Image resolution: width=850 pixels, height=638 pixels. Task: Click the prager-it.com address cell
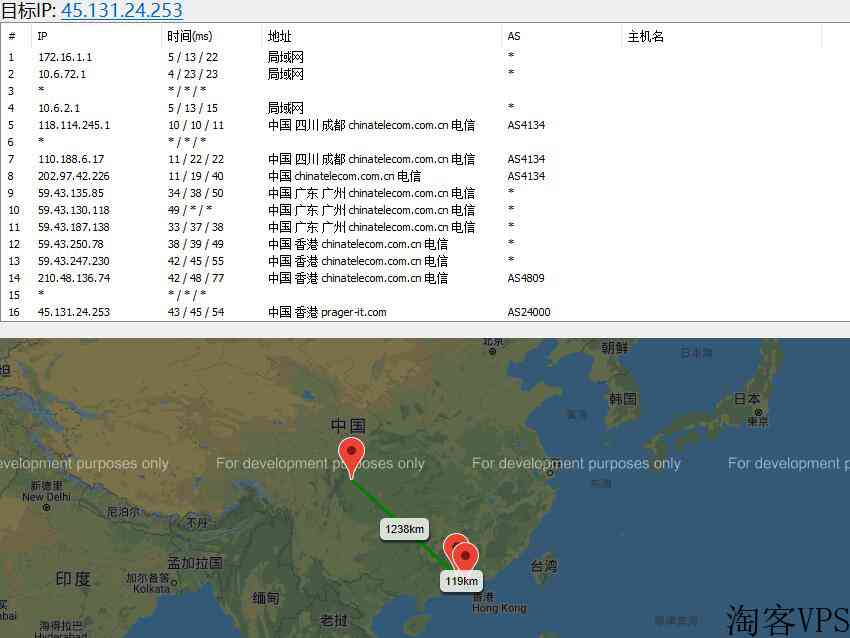click(327, 312)
